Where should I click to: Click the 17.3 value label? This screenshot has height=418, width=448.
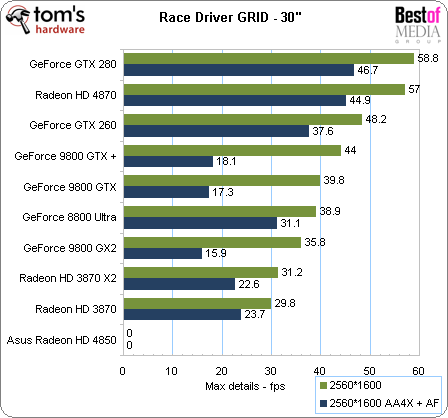pos(223,192)
